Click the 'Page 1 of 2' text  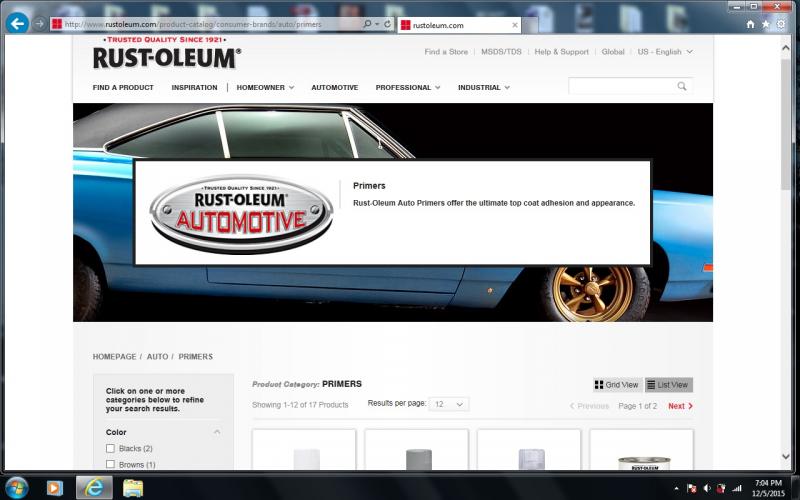click(x=637, y=406)
